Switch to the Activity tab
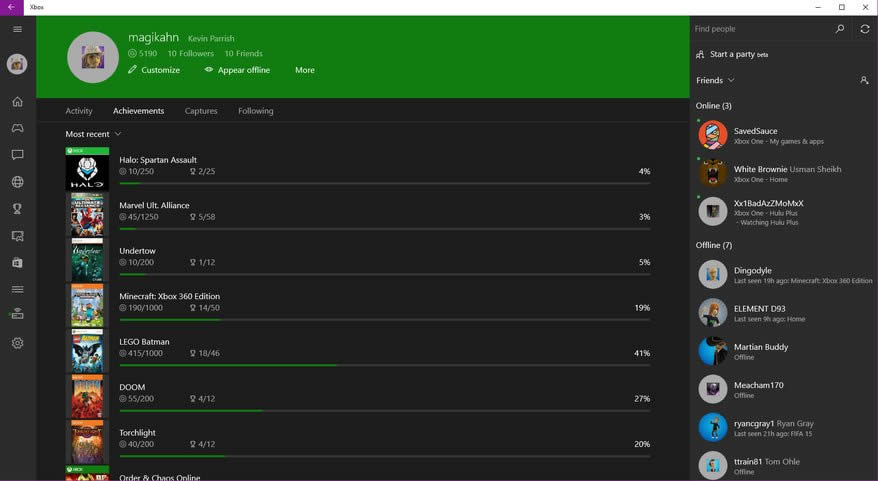 click(x=79, y=111)
